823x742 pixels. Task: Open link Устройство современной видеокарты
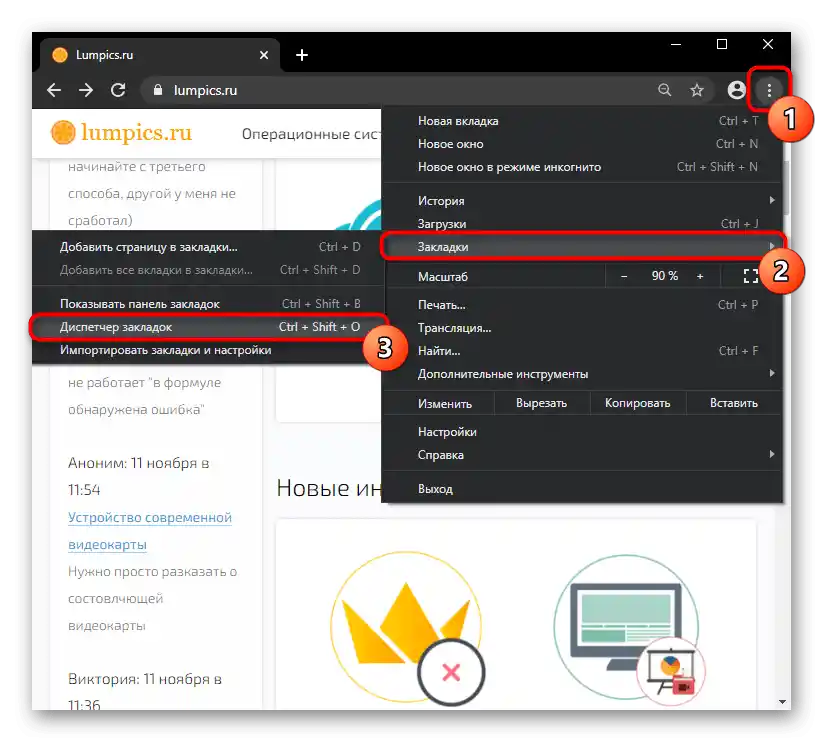pos(150,531)
